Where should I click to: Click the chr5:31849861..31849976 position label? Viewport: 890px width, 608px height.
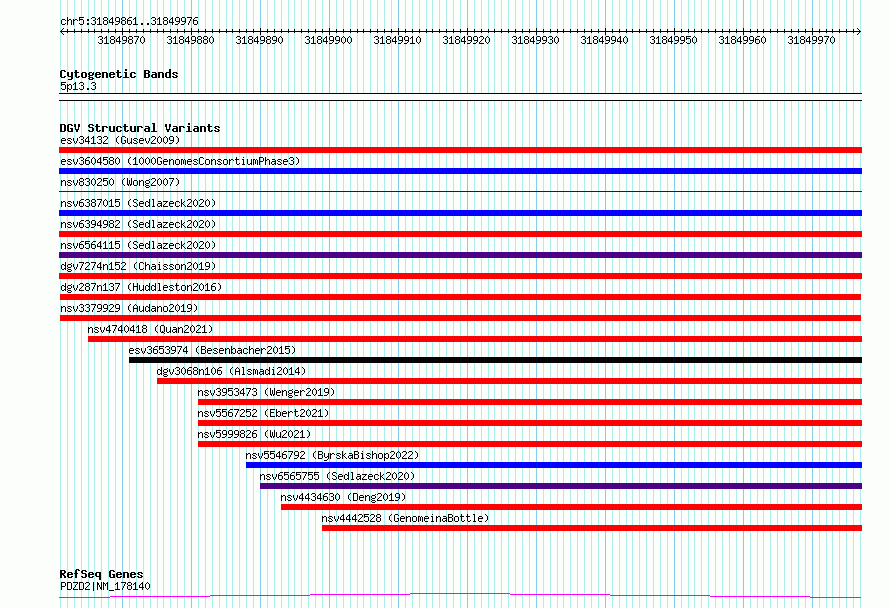pos(129,22)
